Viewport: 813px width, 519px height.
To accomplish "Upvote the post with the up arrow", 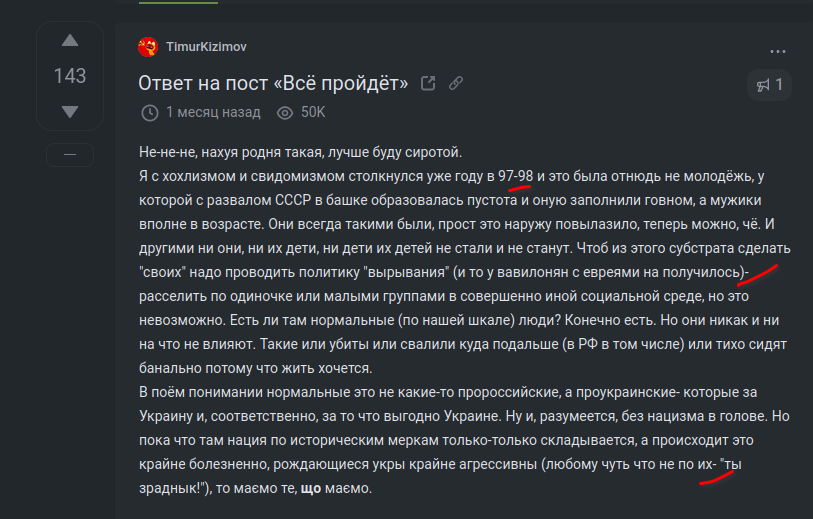I will (69, 41).
